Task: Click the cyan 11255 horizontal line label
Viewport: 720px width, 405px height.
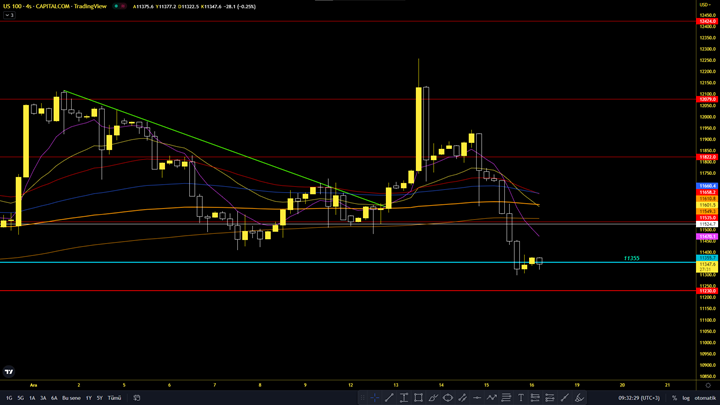Action: tap(631, 258)
